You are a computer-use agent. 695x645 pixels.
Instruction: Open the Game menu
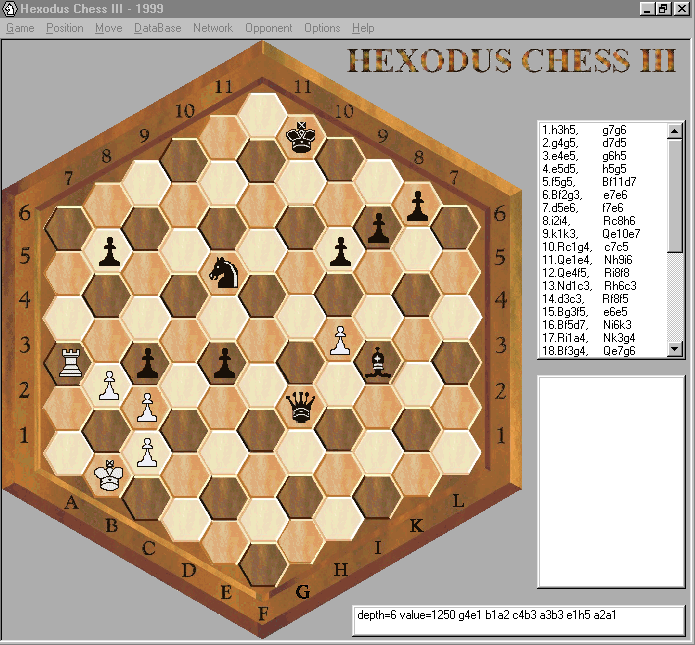pyautogui.click(x=20, y=28)
